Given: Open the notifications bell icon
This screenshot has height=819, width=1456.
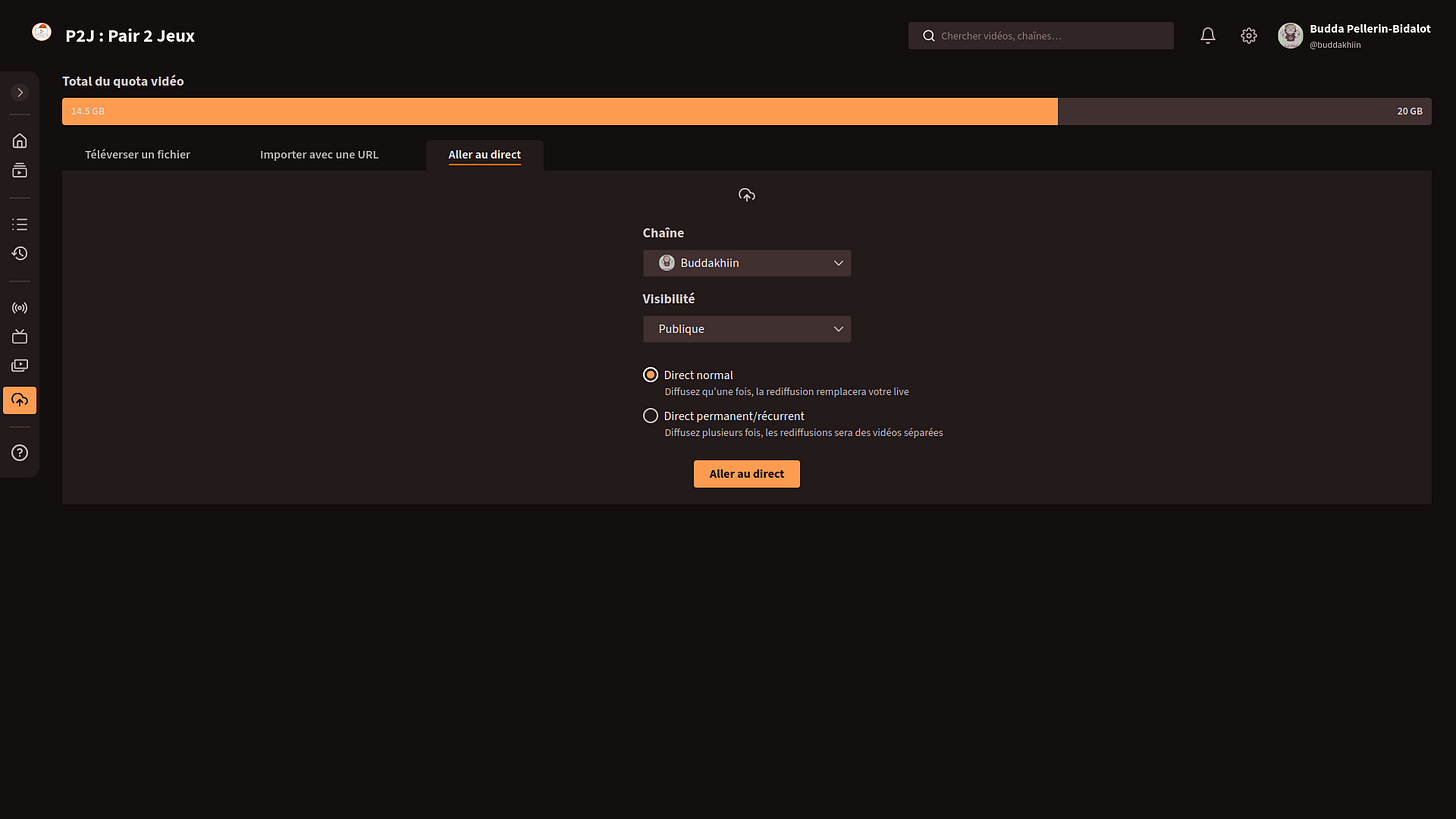Looking at the screenshot, I should [1208, 36].
